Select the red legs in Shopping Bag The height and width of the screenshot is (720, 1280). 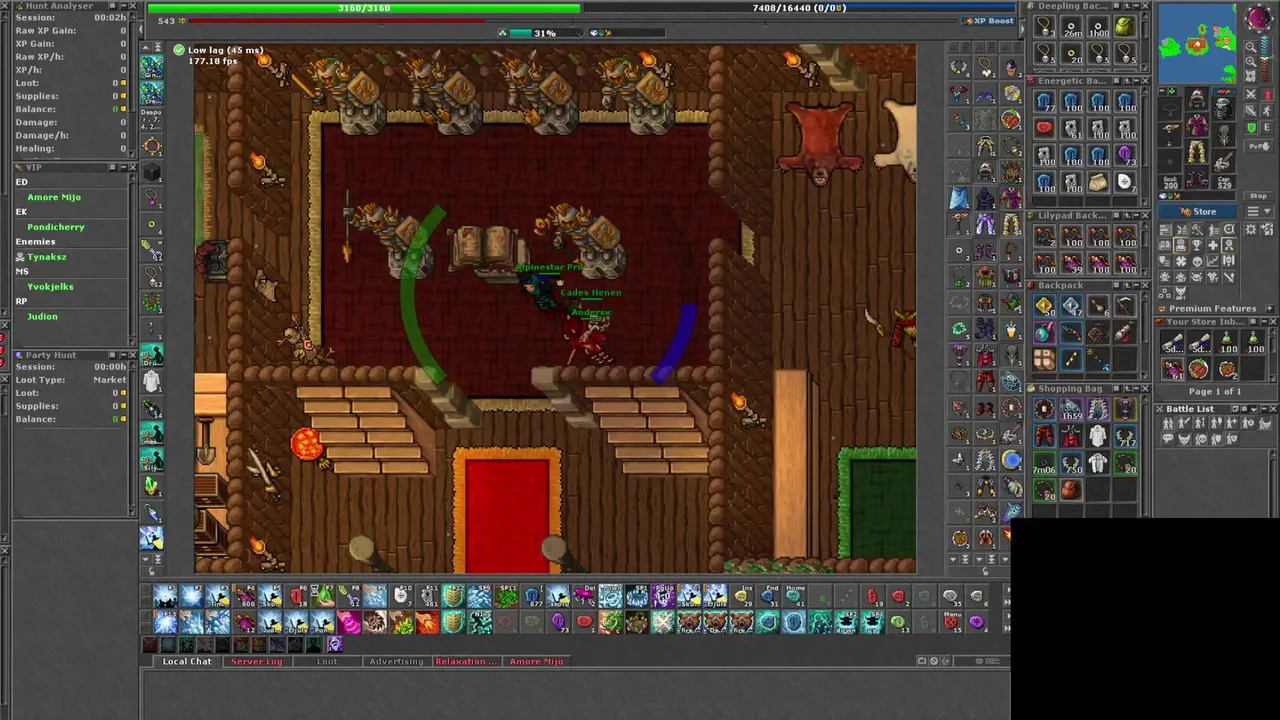click(1044, 436)
